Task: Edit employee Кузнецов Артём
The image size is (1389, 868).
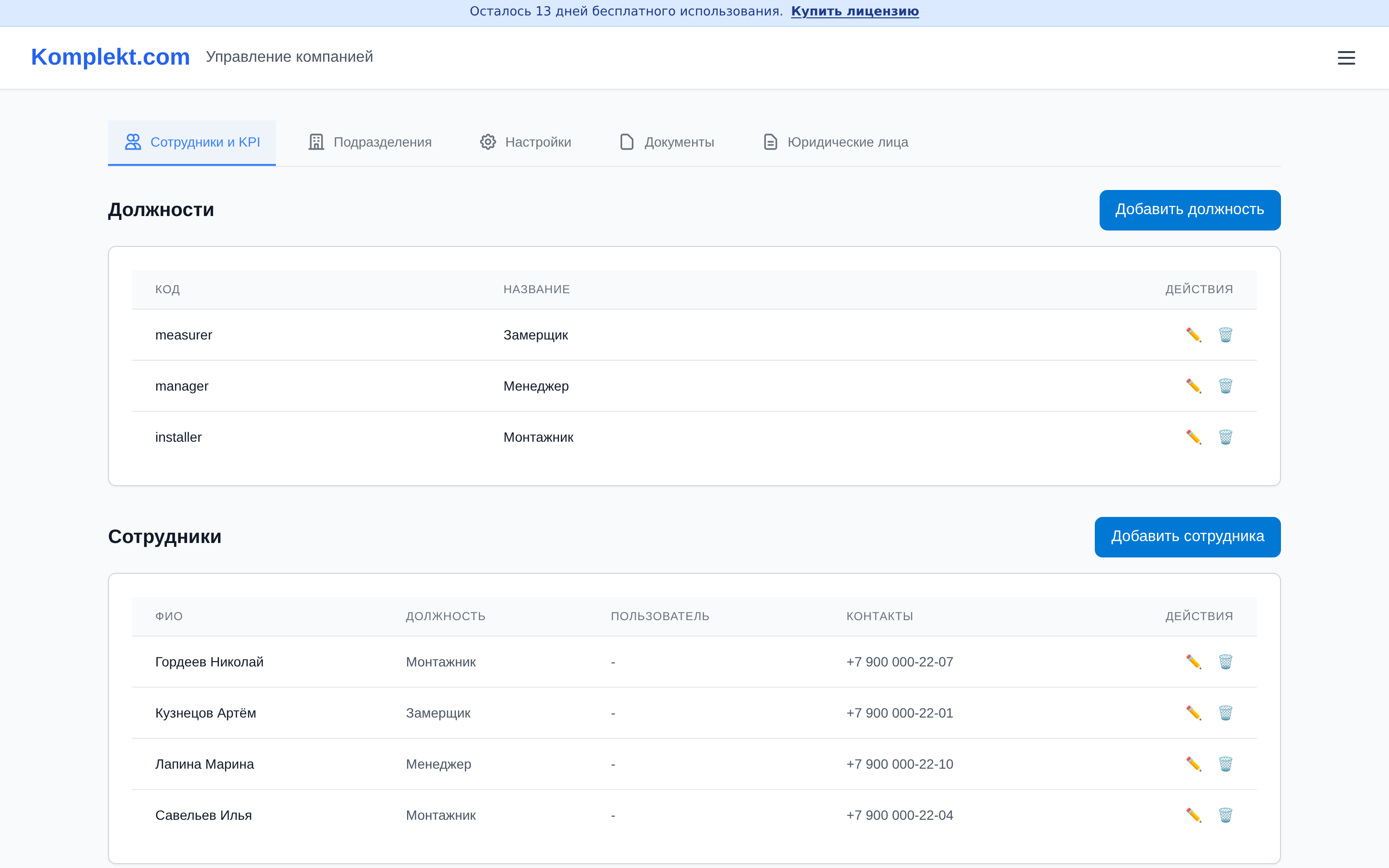Action: point(1194,712)
